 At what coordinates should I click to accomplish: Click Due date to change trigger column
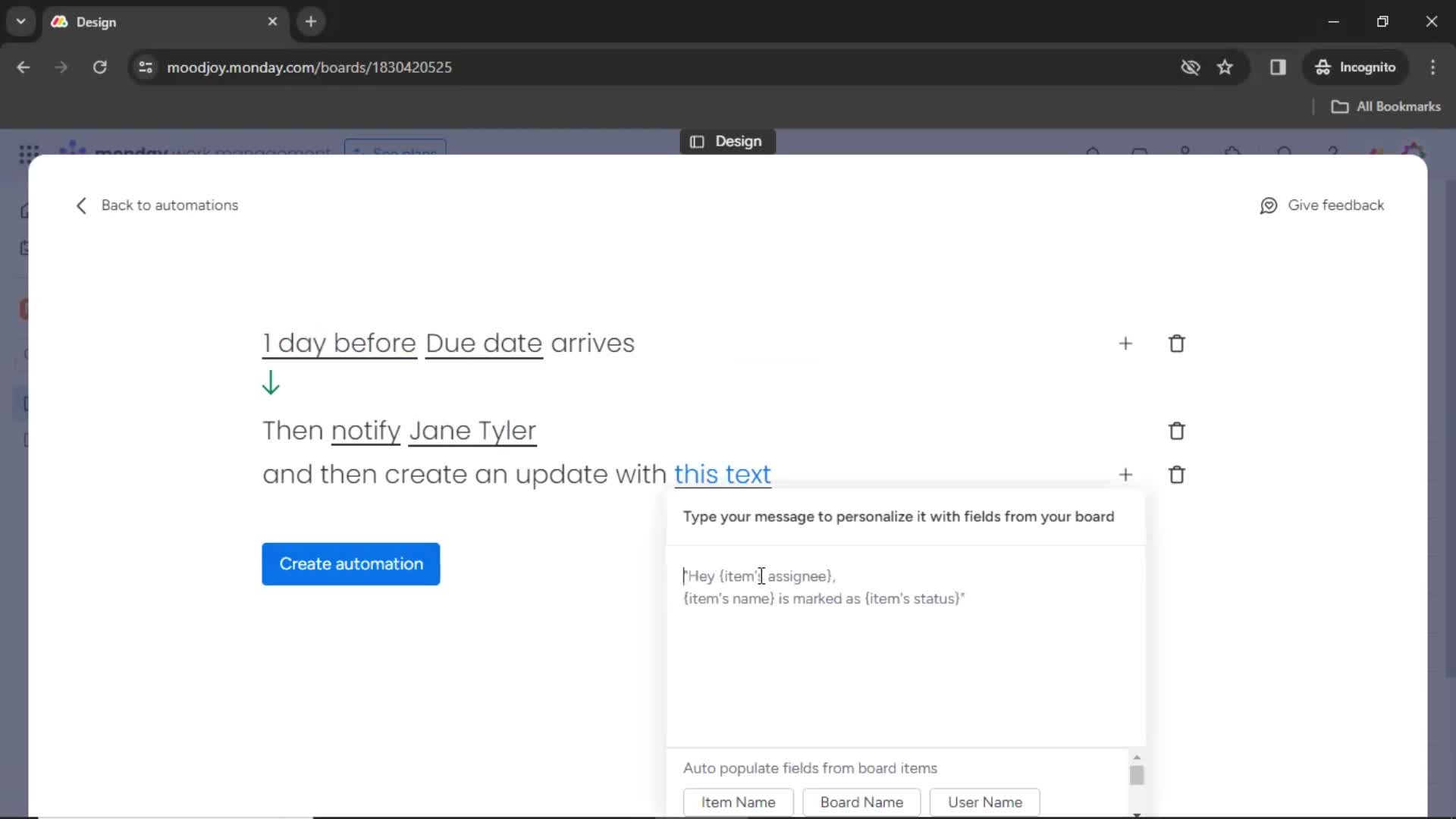485,343
